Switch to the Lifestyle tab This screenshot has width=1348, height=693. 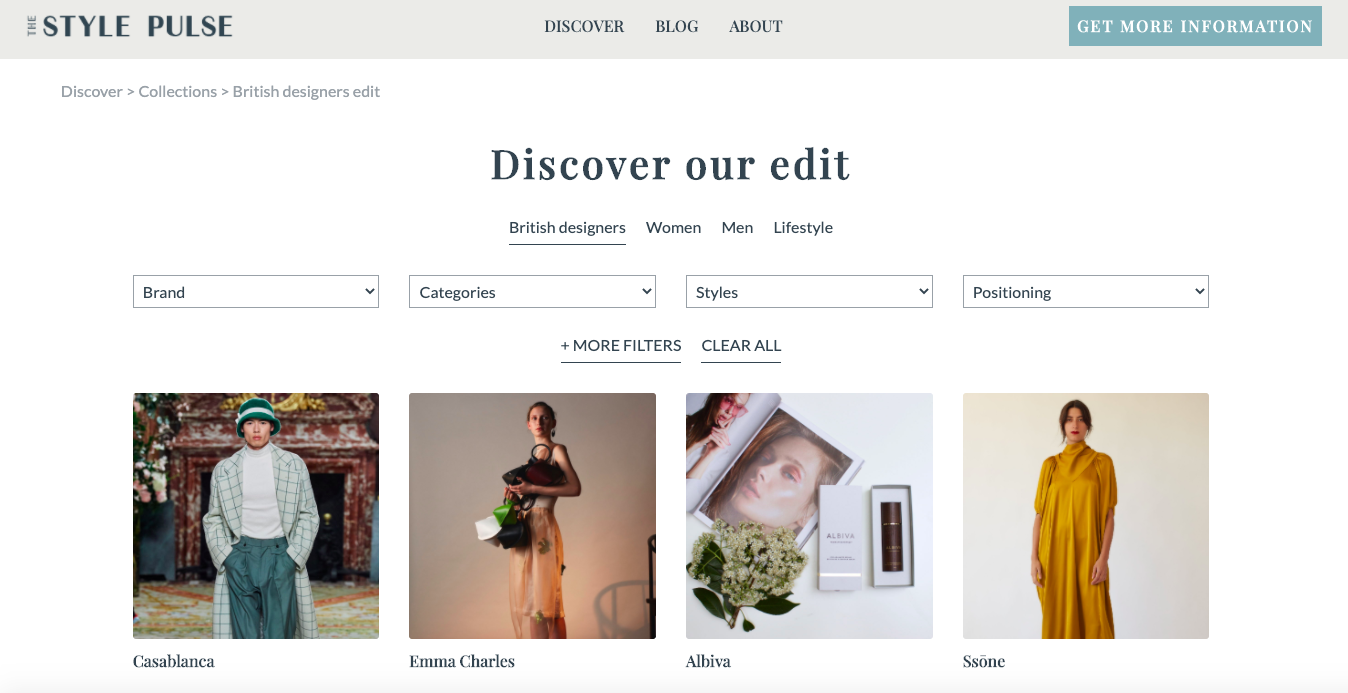click(803, 228)
